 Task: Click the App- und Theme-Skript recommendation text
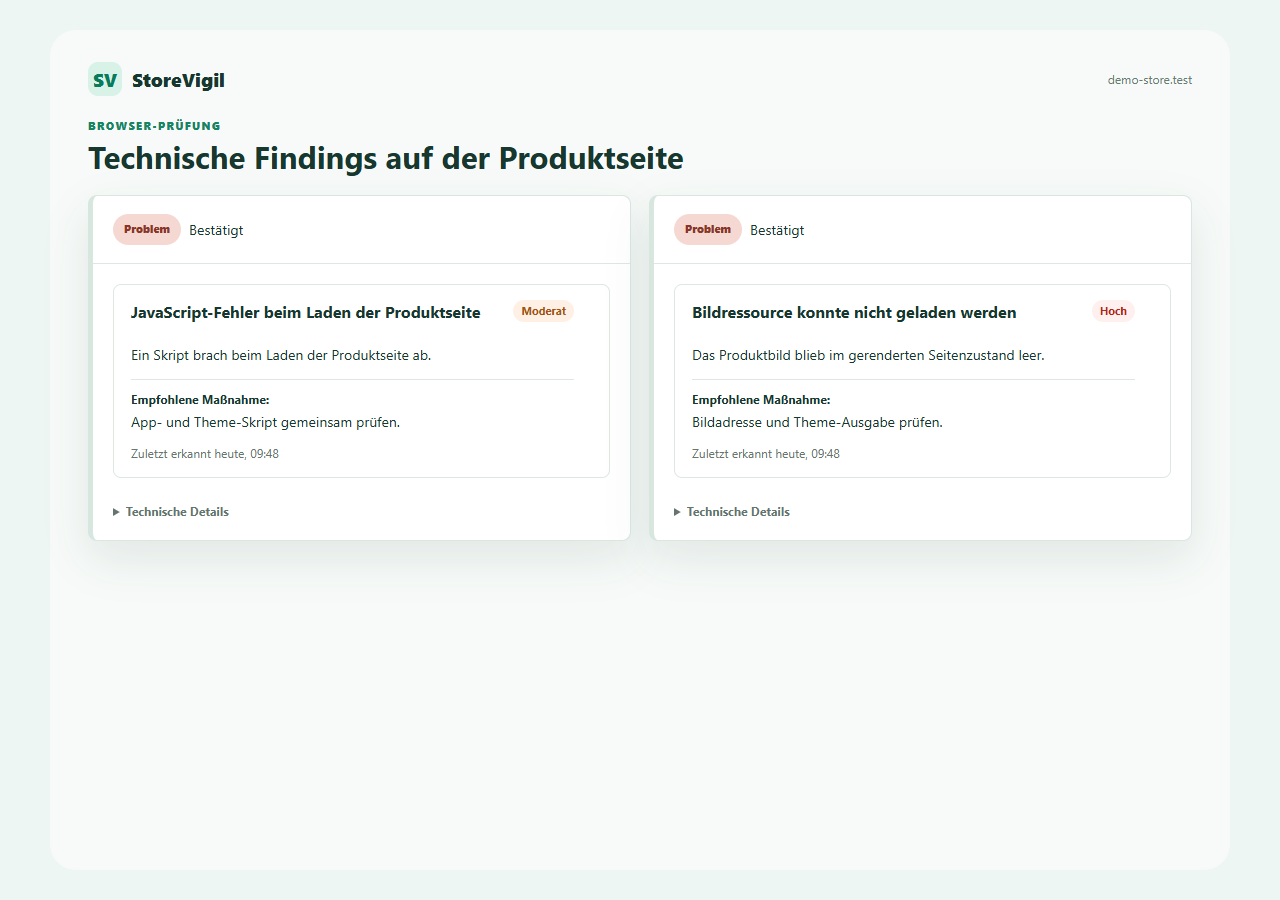coord(266,423)
